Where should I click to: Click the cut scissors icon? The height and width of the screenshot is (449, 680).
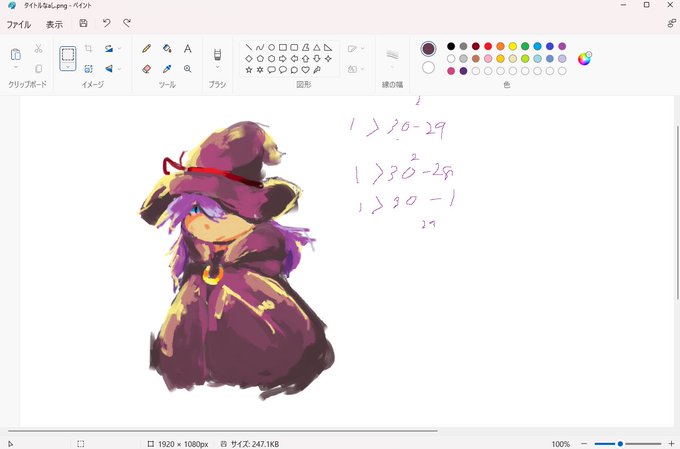click(39, 49)
